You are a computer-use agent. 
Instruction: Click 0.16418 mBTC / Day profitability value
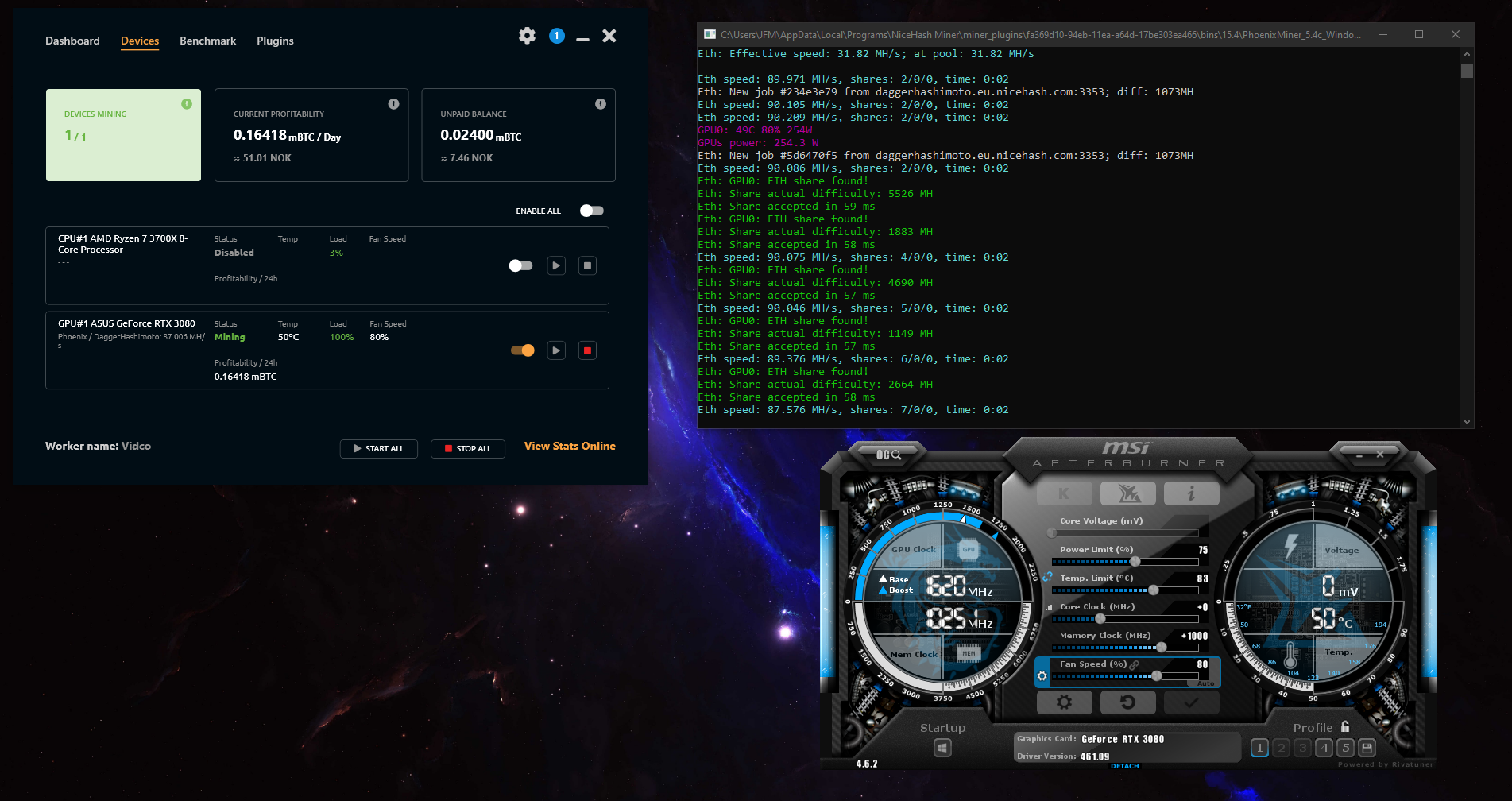point(287,136)
